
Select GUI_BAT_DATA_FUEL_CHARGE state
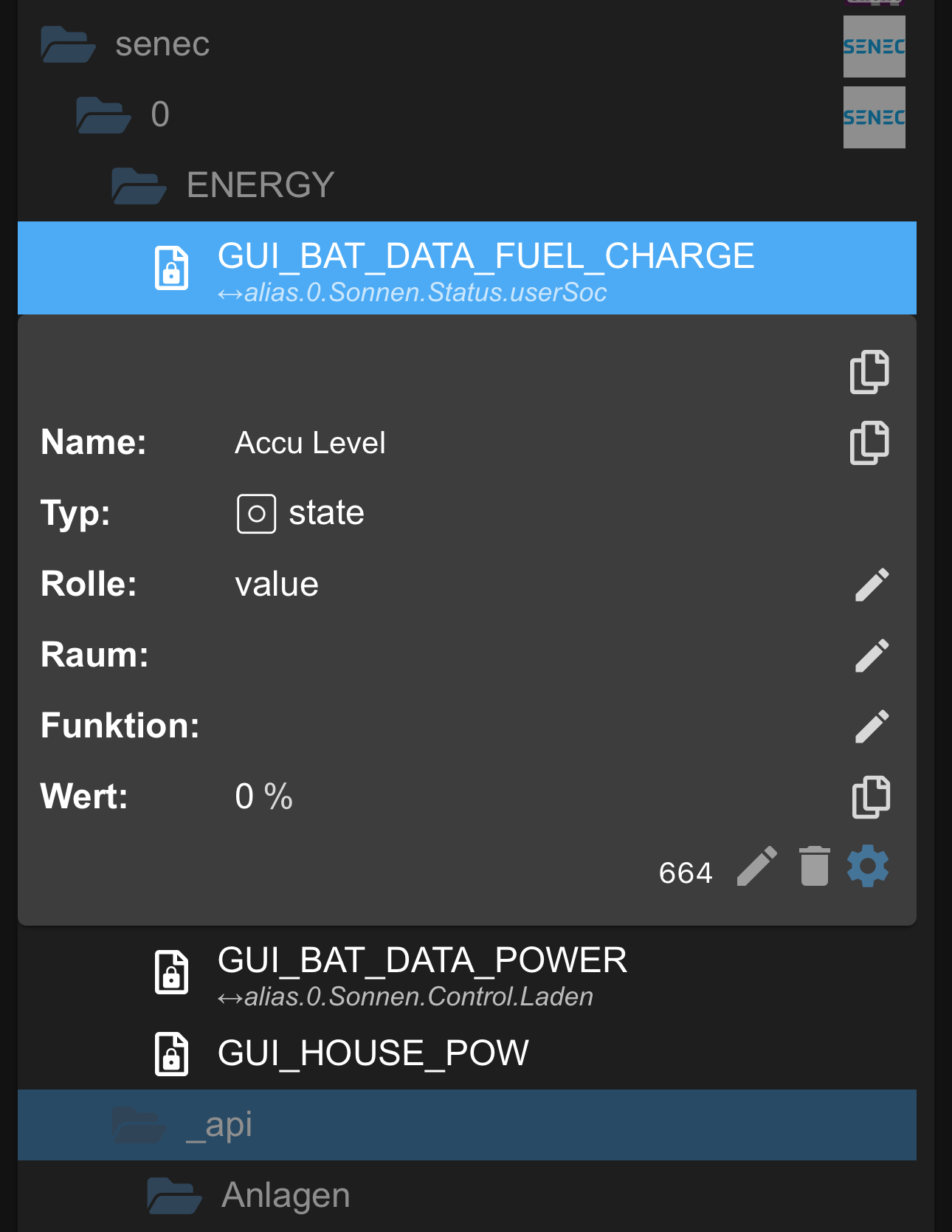485,257
